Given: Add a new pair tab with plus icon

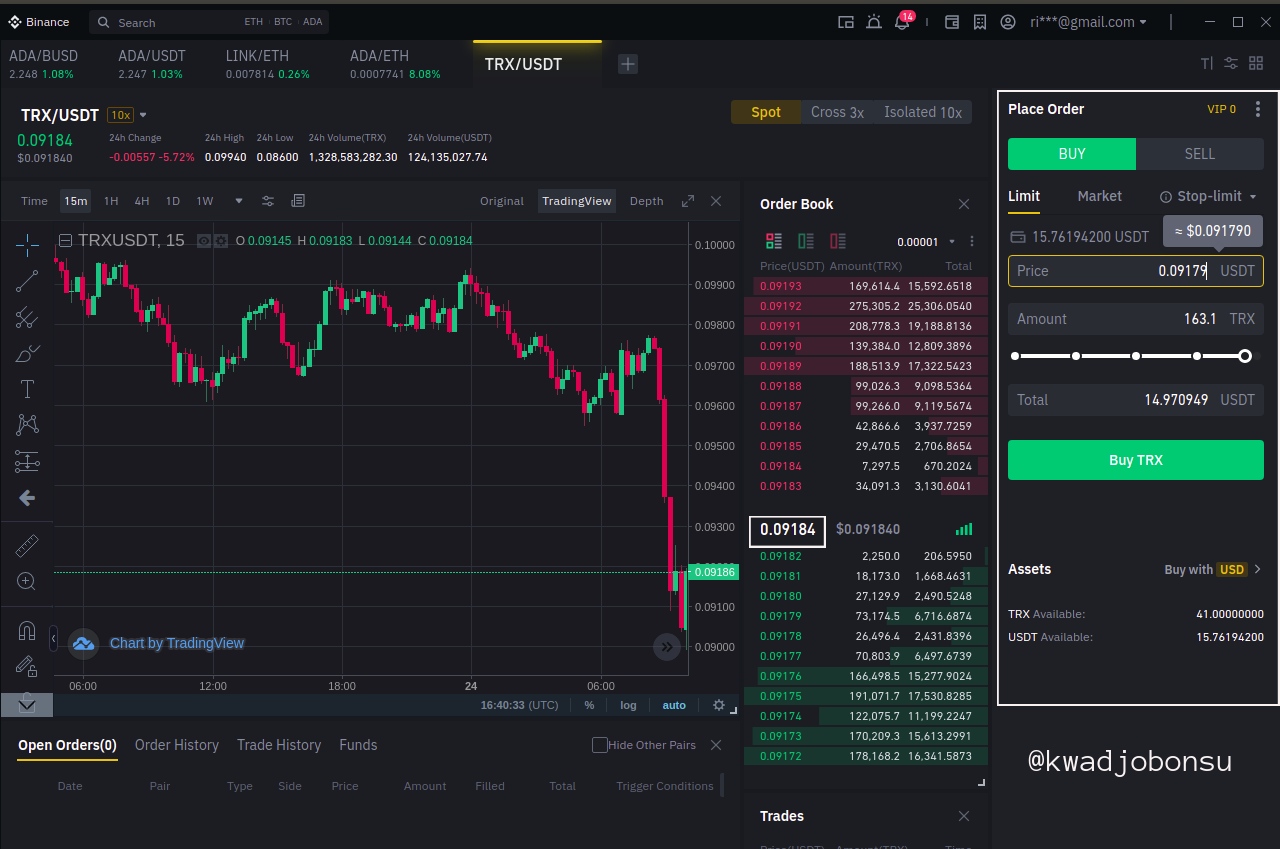Looking at the screenshot, I should click(627, 64).
